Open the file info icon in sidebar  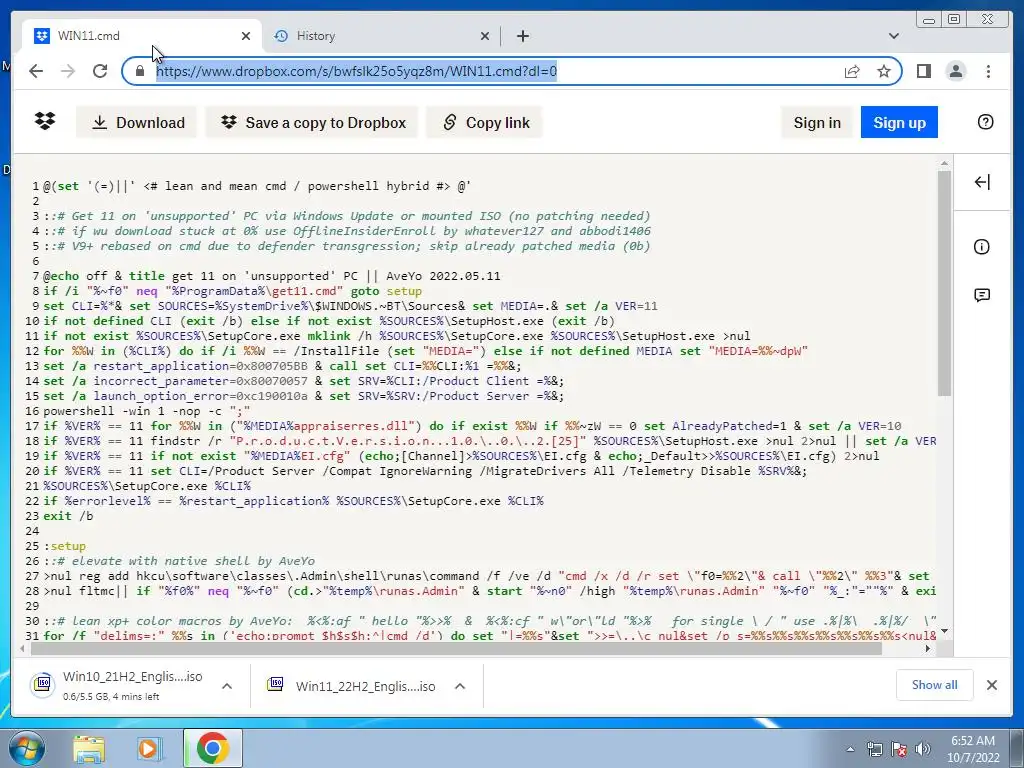click(x=982, y=247)
